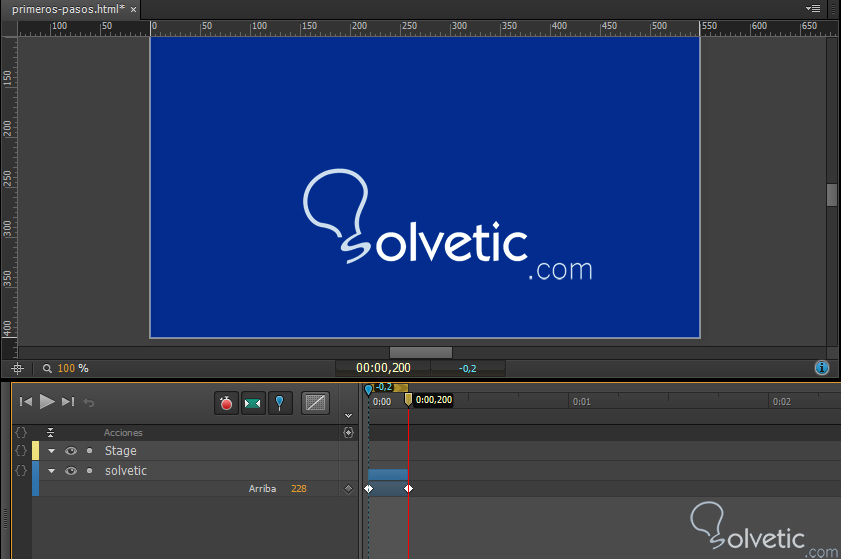Image resolution: width=841 pixels, height=559 pixels.
Task: Click the 00:00,200 timecode field
Action: pos(383,368)
